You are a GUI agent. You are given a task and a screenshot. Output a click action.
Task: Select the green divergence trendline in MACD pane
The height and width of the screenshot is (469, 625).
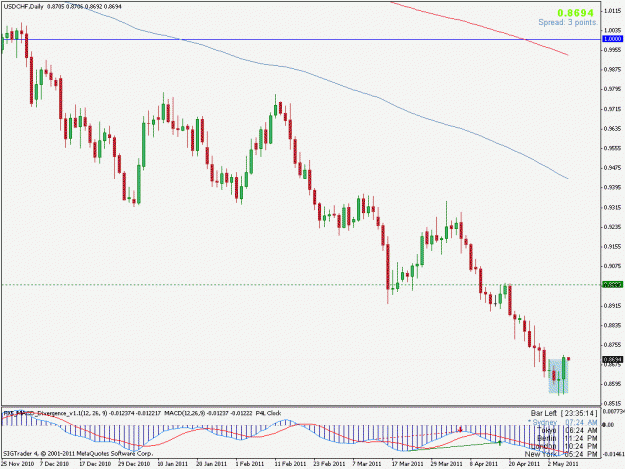[x=453, y=447]
